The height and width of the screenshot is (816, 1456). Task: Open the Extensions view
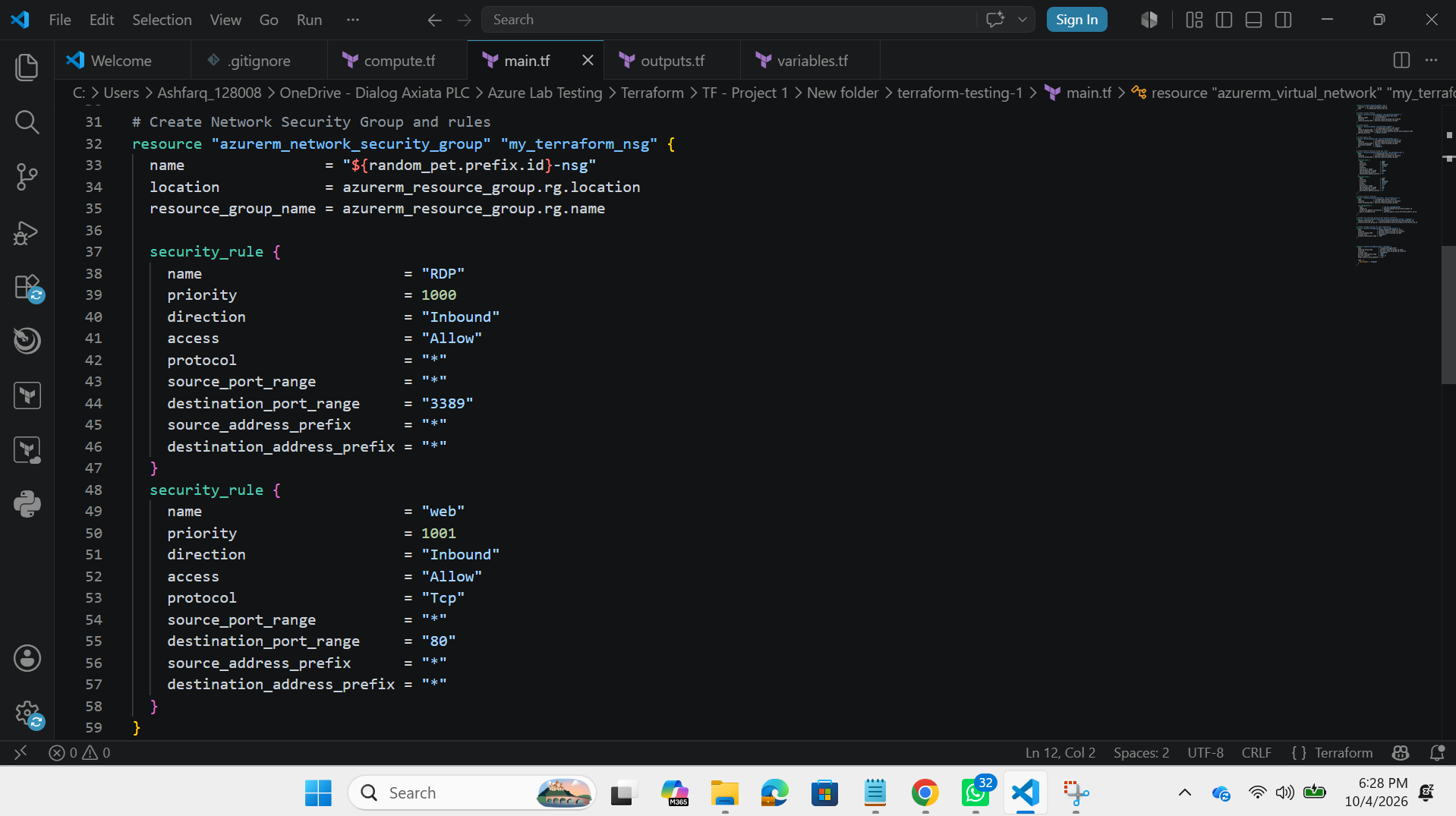click(27, 288)
